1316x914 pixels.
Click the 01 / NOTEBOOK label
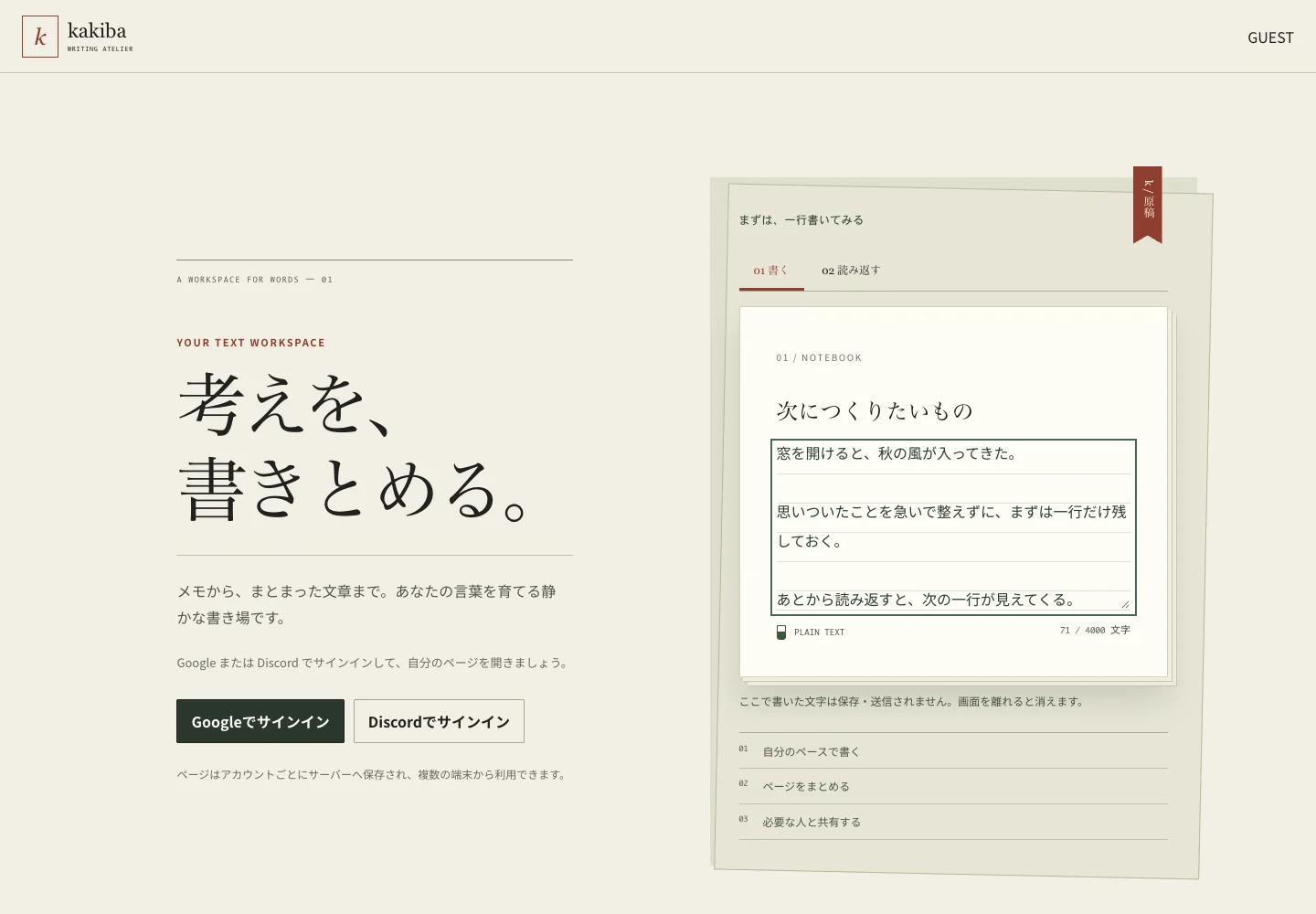(819, 357)
